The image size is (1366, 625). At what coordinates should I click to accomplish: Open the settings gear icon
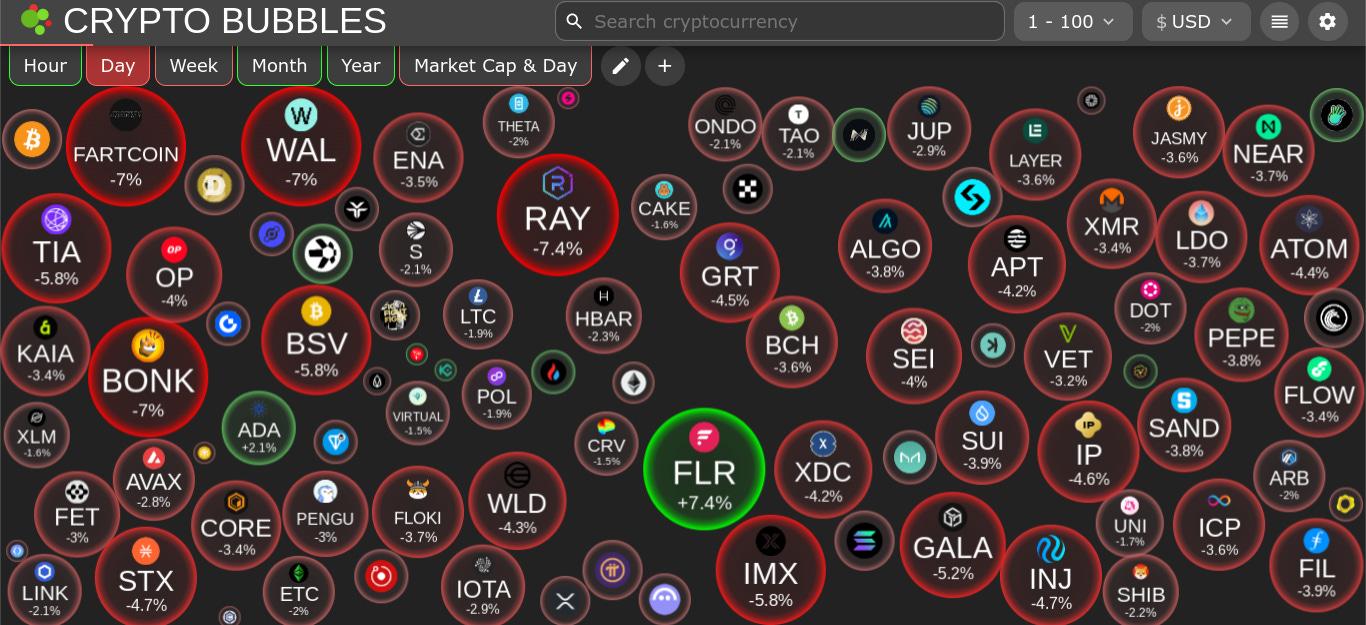pyautogui.click(x=1327, y=21)
